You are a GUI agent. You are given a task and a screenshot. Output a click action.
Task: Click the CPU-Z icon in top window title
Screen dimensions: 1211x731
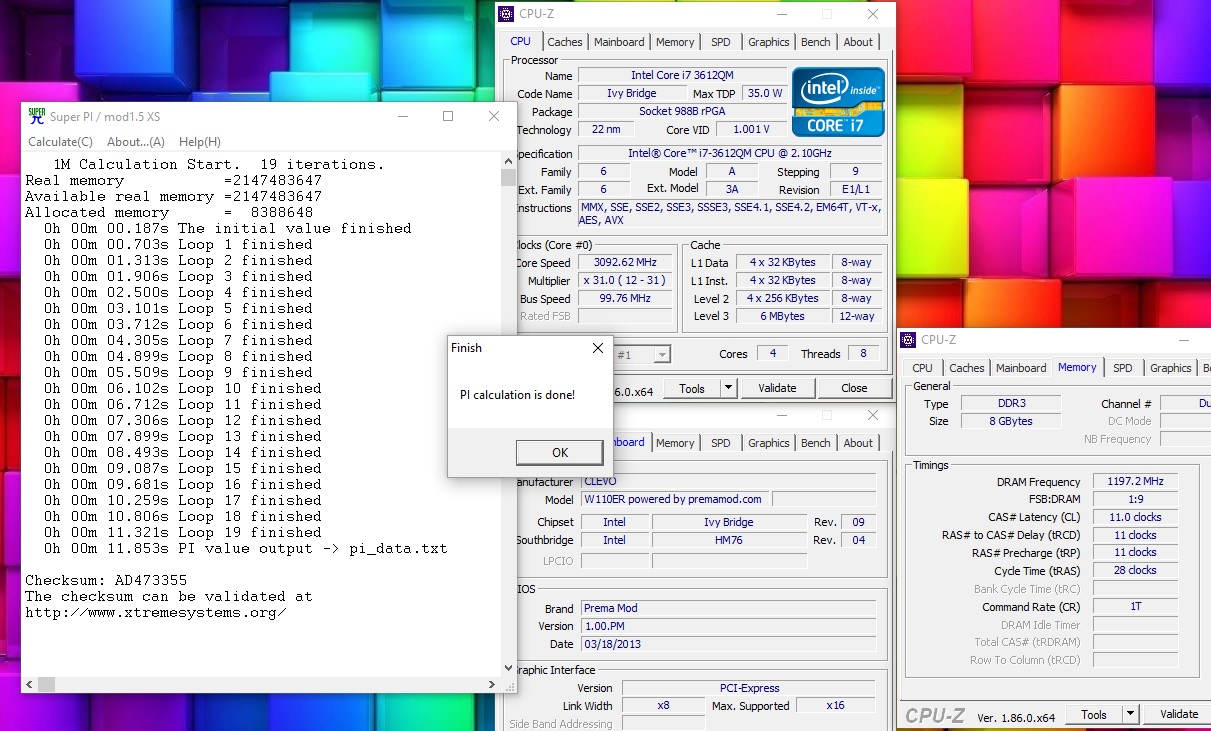(508, 14)
